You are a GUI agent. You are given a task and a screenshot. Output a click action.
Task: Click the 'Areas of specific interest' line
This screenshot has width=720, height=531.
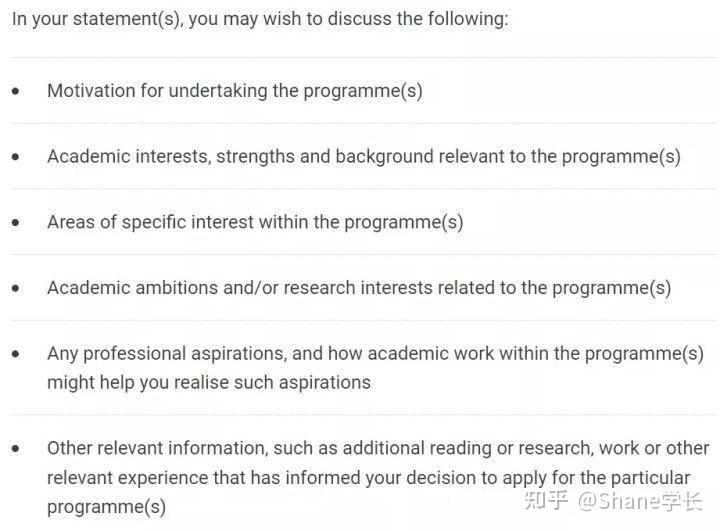pyautogui.click(x=255, y=222)
